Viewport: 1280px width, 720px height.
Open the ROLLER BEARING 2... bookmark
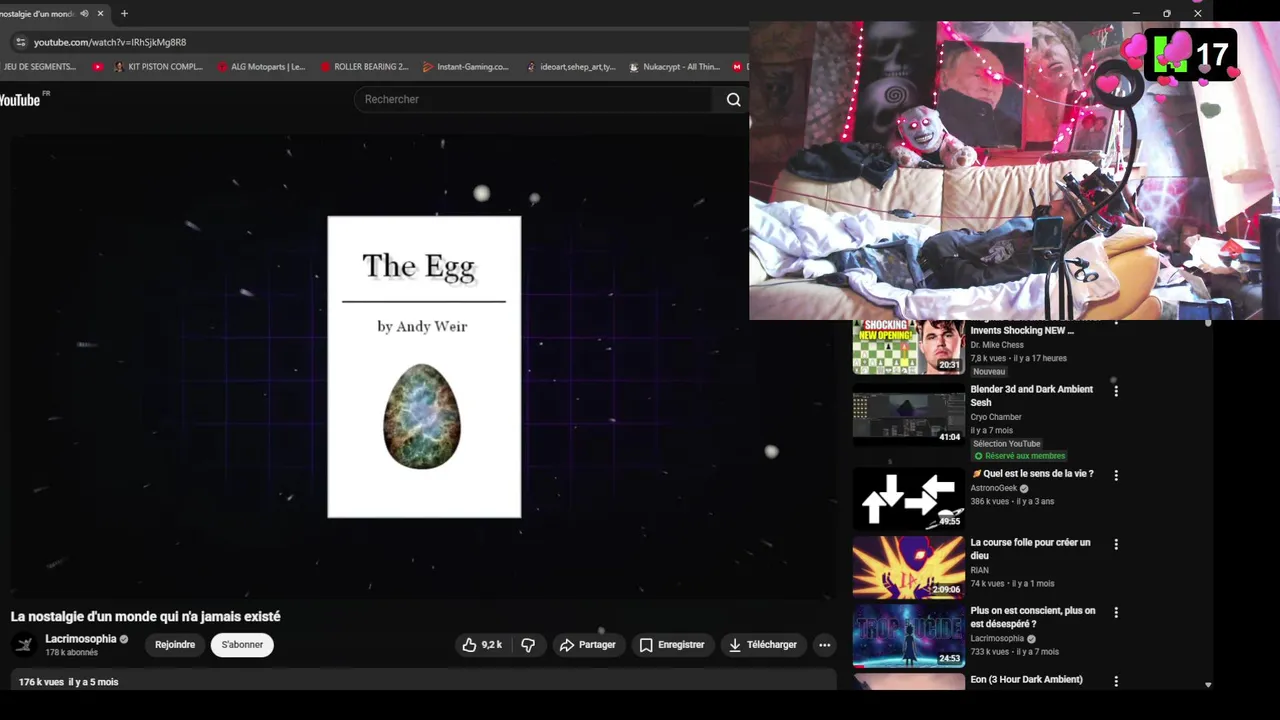[x=365, y=67]
